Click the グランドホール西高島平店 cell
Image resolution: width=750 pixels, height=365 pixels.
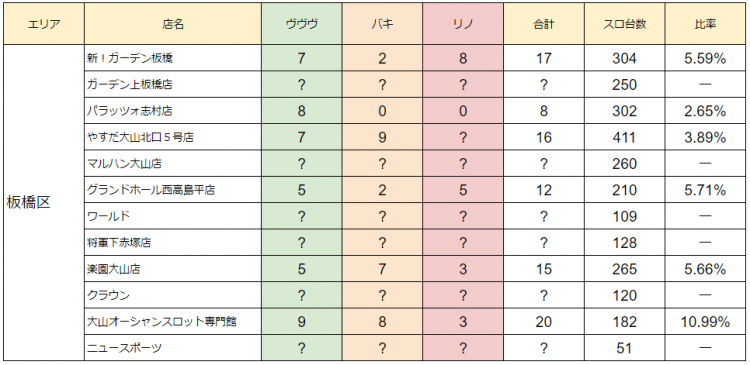(173, 190)
